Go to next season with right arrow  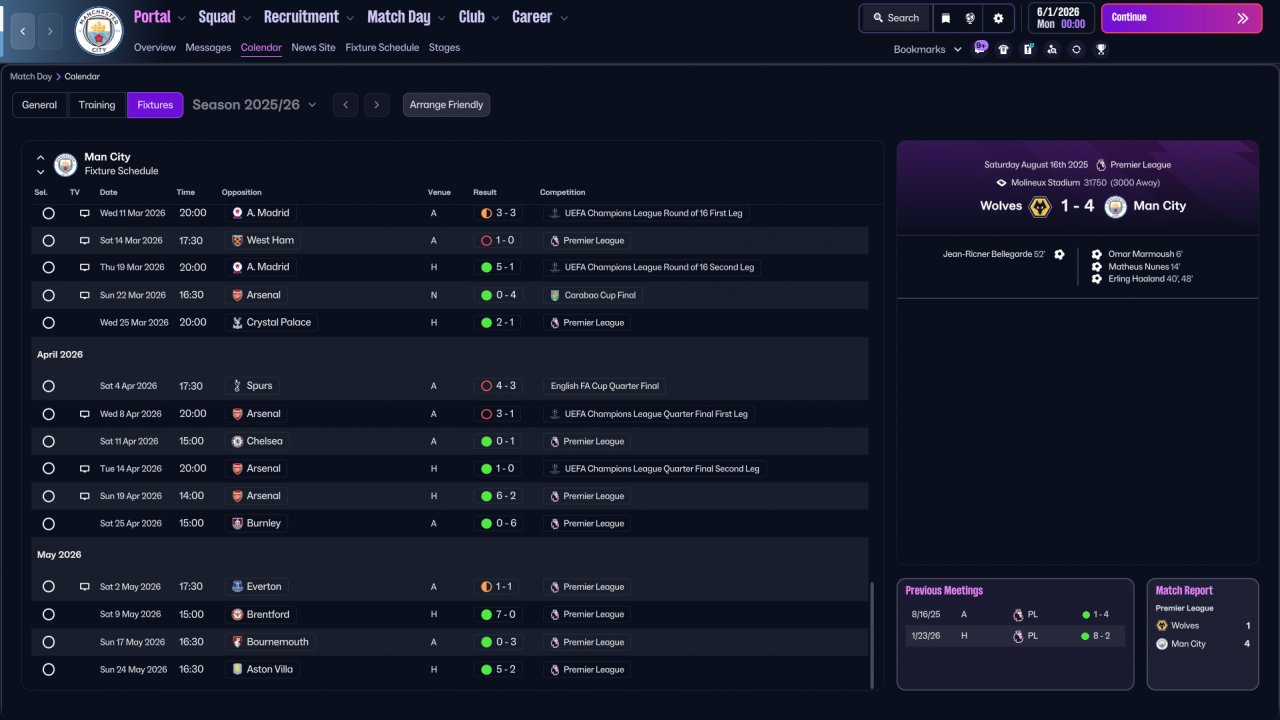(x=376, y=105)
